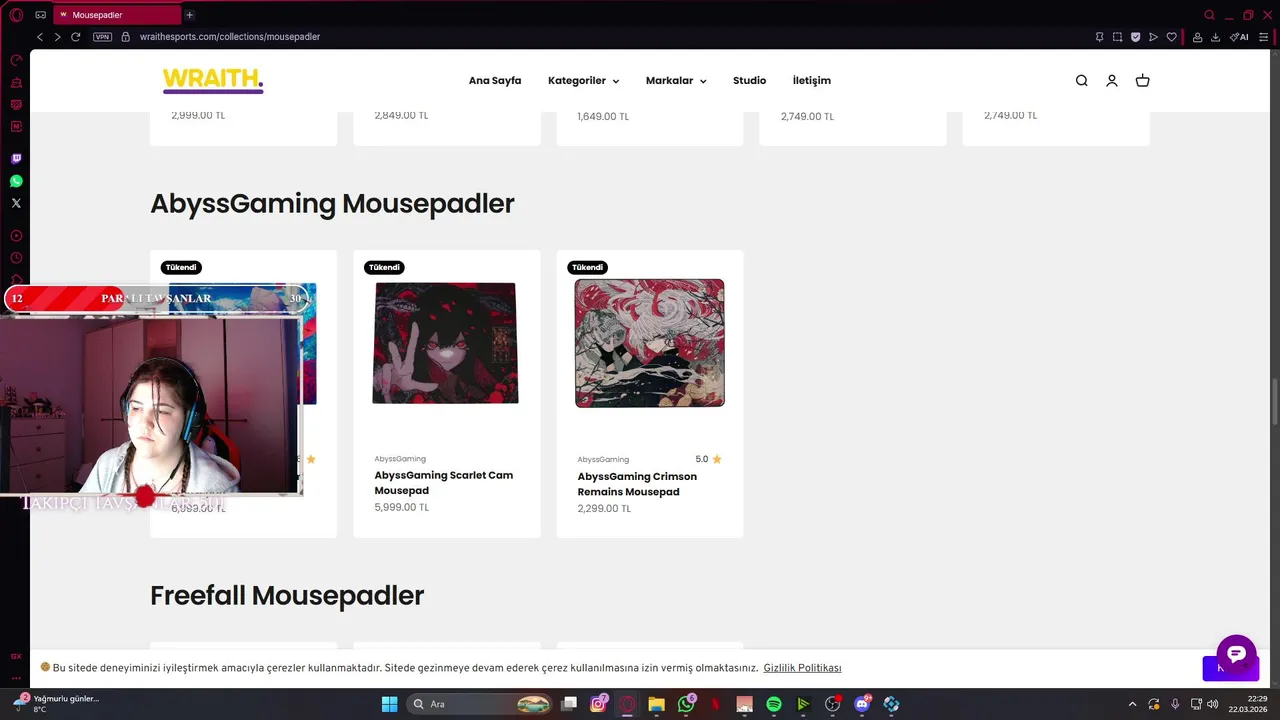Open the weather widget Yağmurlu günler

pyautogui.click(x=56, y=704)
